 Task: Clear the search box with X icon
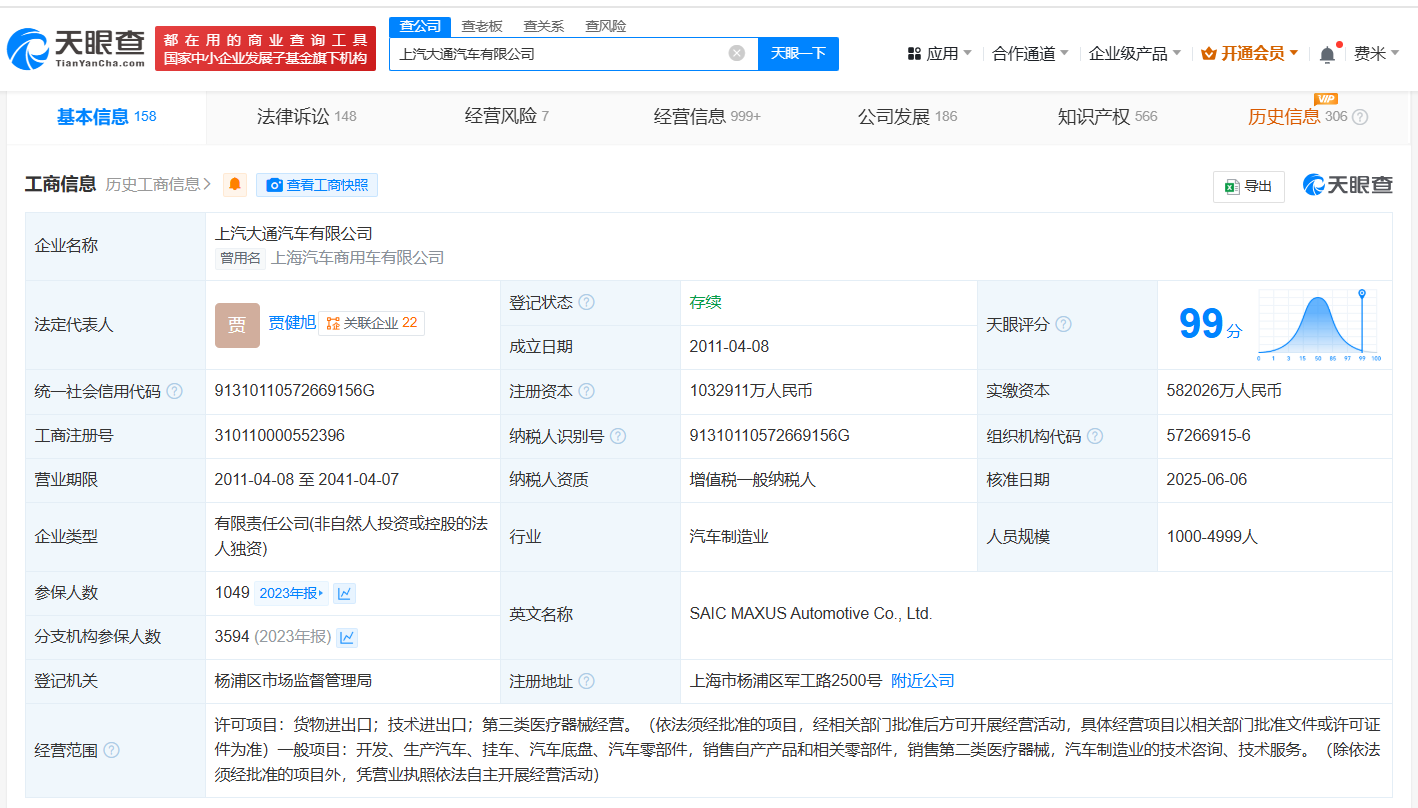coord(737,53)
